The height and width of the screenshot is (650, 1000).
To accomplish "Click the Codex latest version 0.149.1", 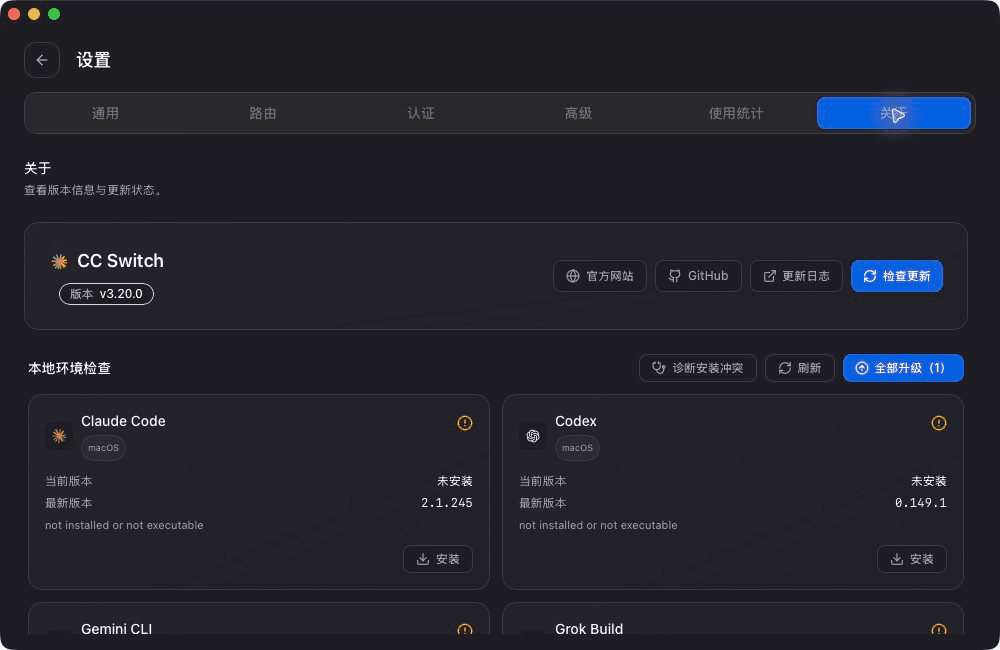I will 920,503.
